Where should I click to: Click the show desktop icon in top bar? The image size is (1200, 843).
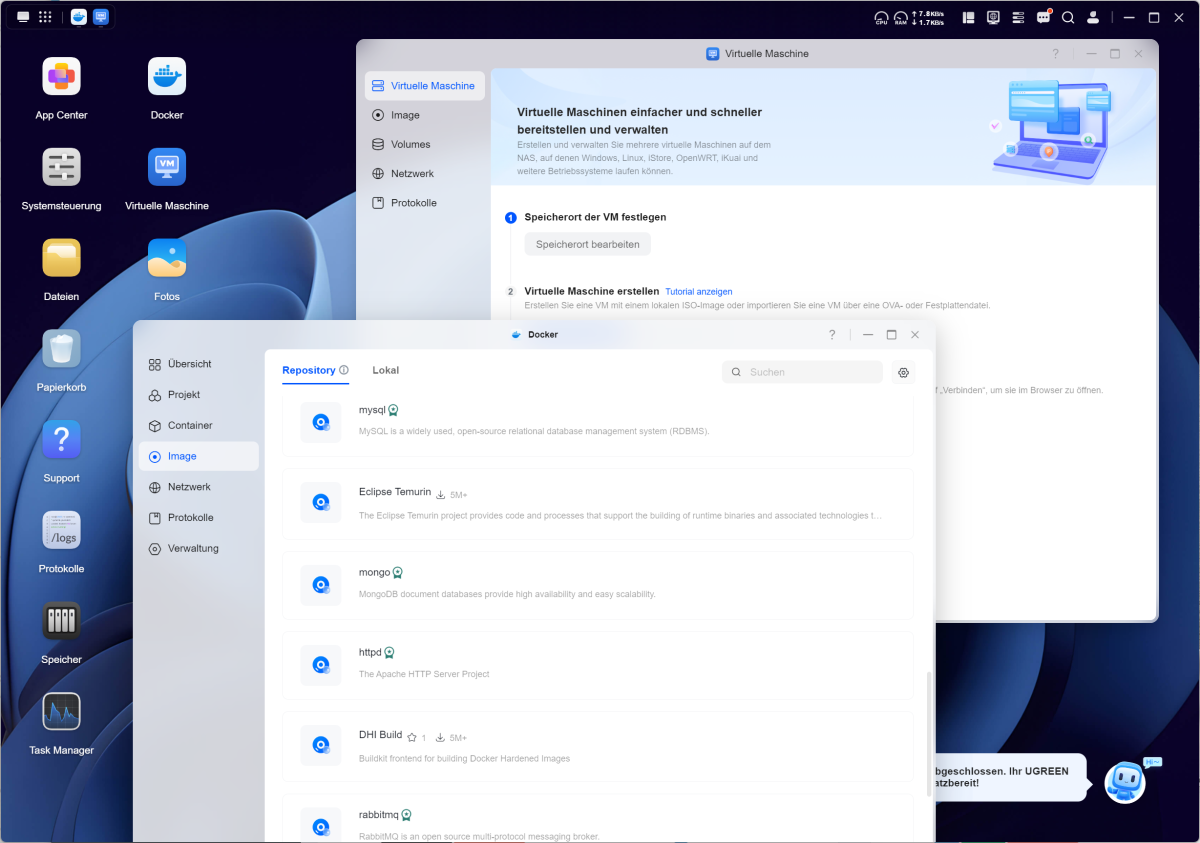click(23, 17)
